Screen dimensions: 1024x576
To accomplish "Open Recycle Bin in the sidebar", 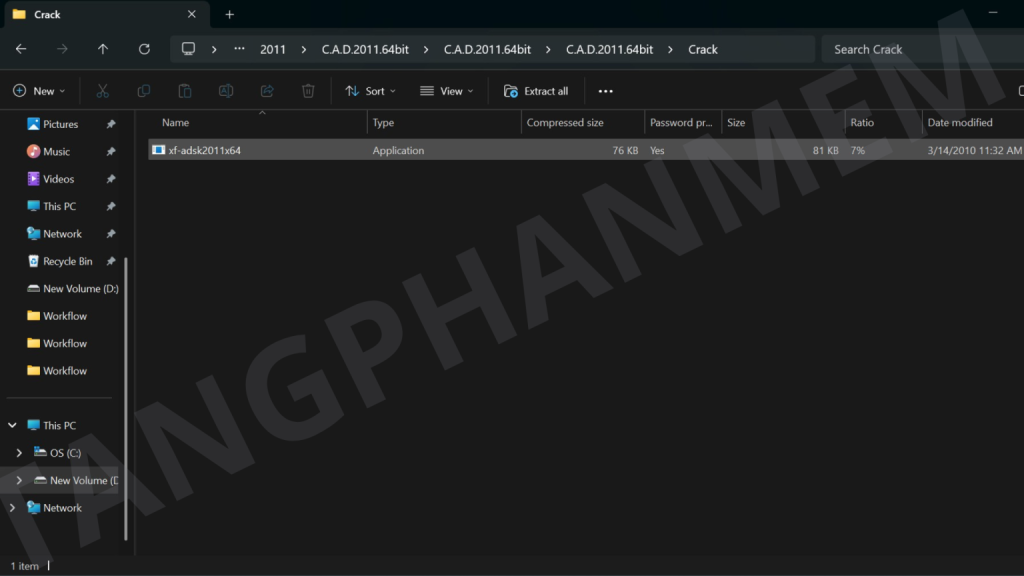I will (67, 261).
